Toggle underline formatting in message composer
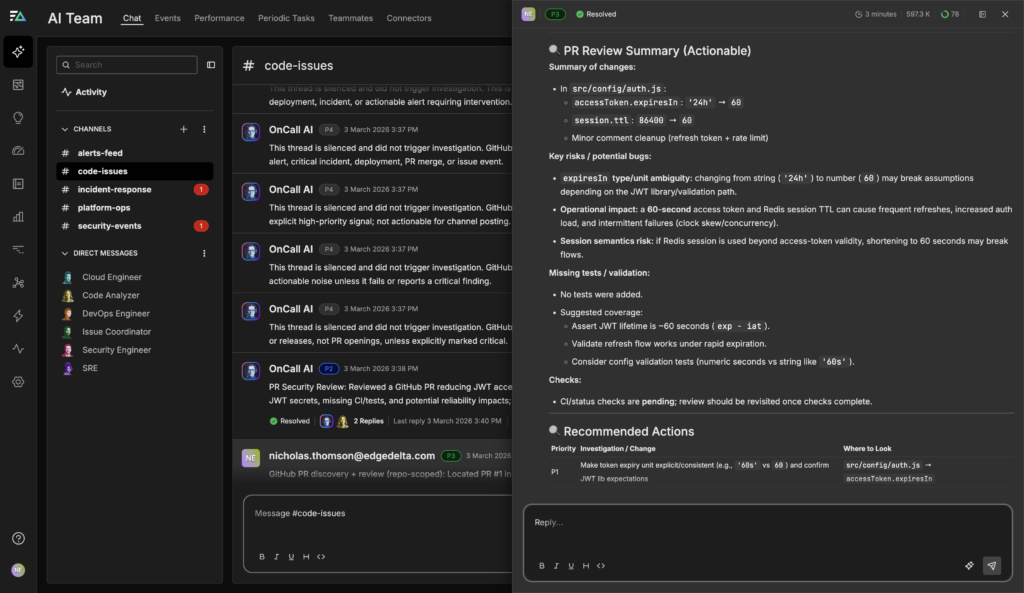This screenshot has width=1024, height=593. click(291, 556)
